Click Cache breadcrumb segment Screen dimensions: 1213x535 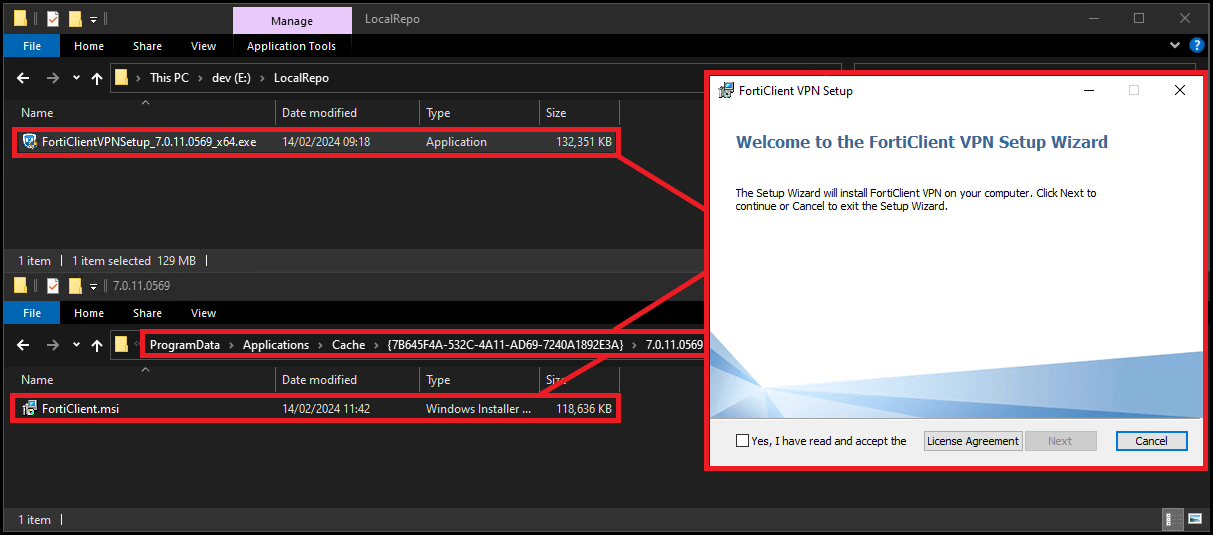[x=349, y=345]
